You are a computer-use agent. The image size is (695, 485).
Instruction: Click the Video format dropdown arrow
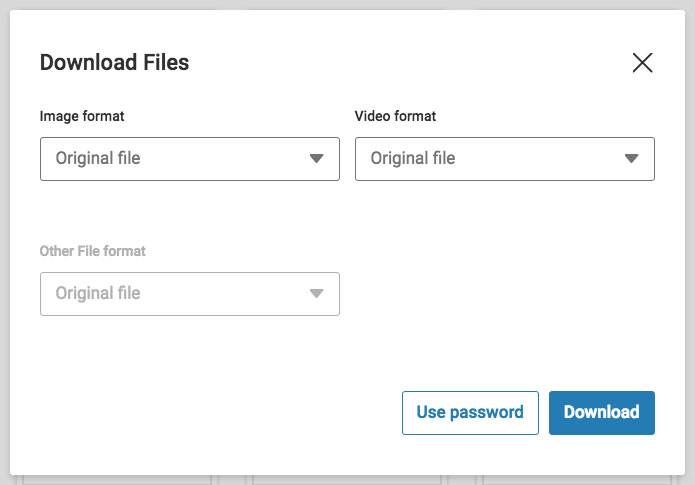point(631,158)
